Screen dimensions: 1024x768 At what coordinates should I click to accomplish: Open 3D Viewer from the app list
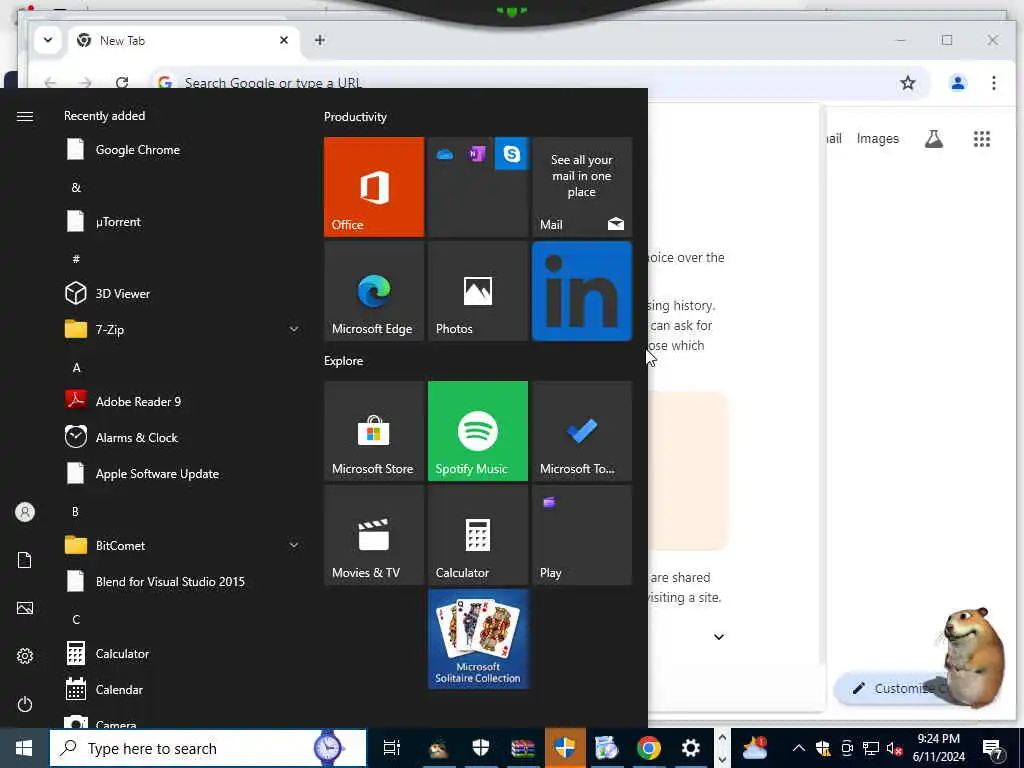(x=183, y=293)
